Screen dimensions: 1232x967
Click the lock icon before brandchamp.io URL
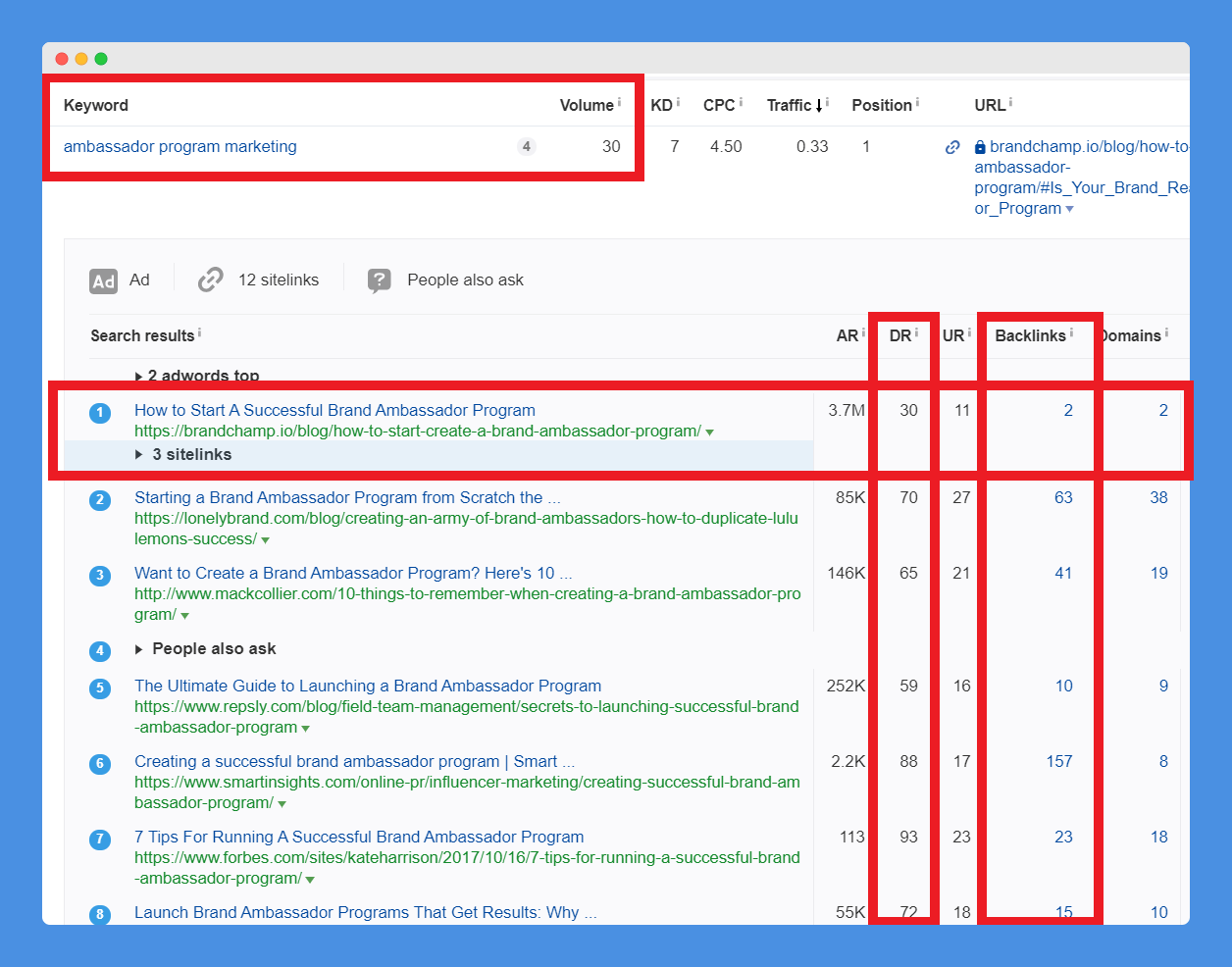coord(980,147)
